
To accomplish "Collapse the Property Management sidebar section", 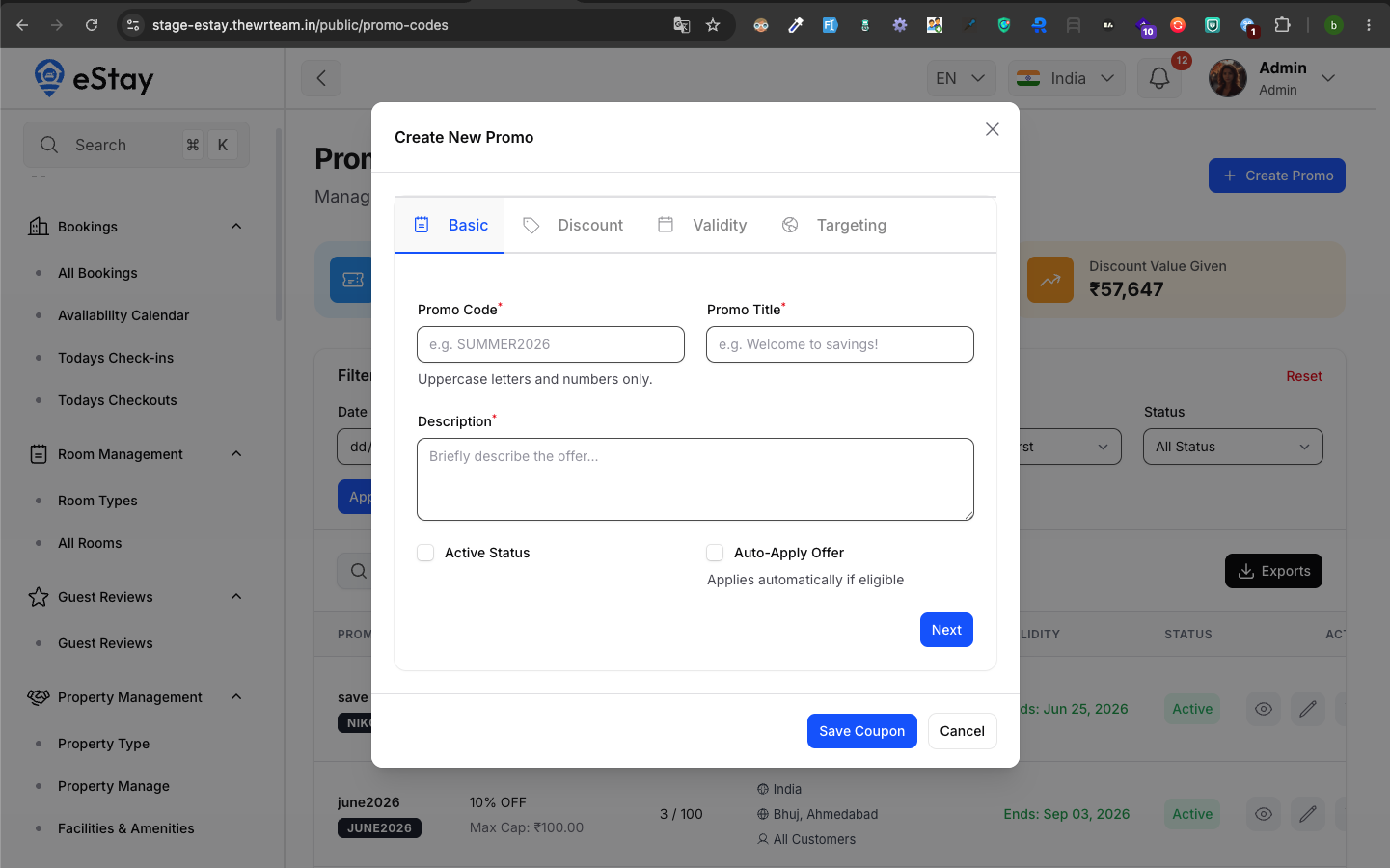I will tap(236, 697).
